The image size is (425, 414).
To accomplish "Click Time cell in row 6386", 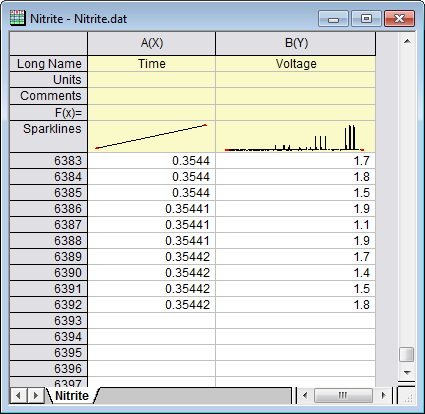I will (152, 209).
